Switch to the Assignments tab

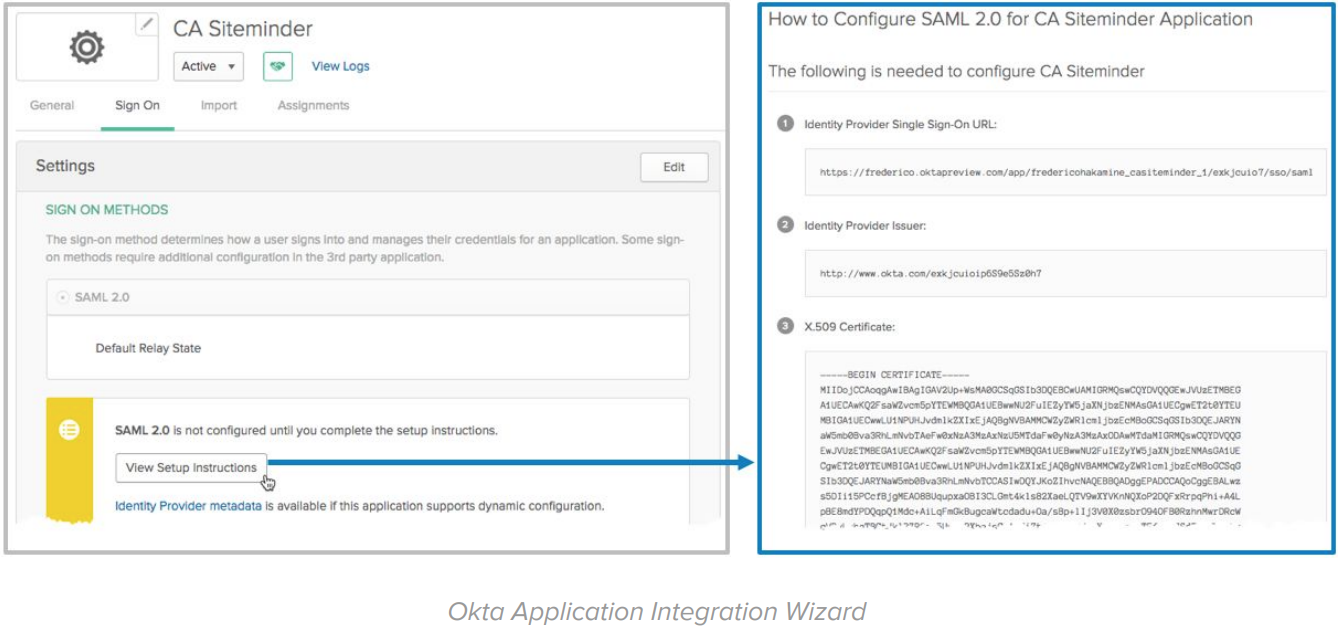(x=313, y=105)
